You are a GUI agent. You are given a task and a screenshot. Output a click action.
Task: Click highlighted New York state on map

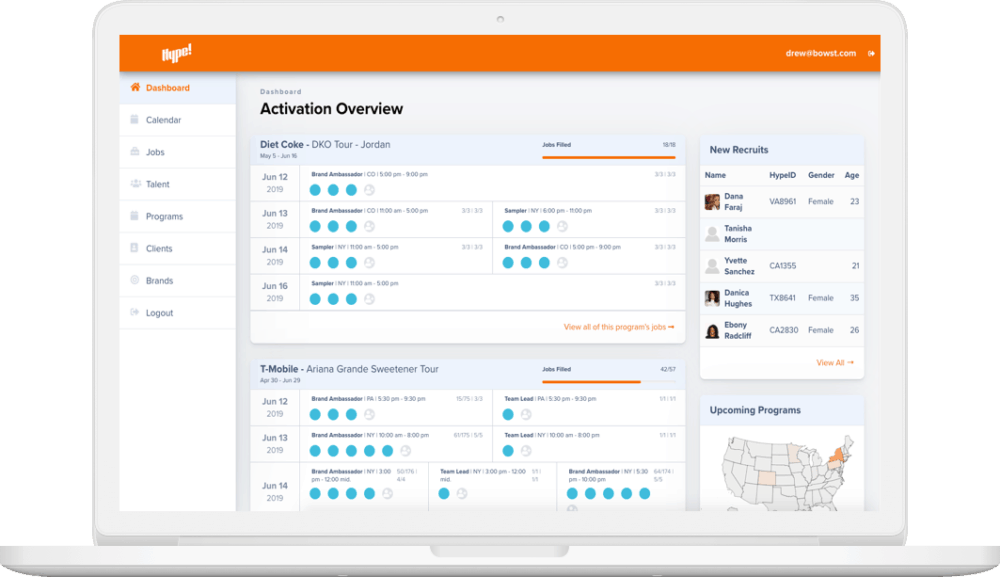click(835, 456)
